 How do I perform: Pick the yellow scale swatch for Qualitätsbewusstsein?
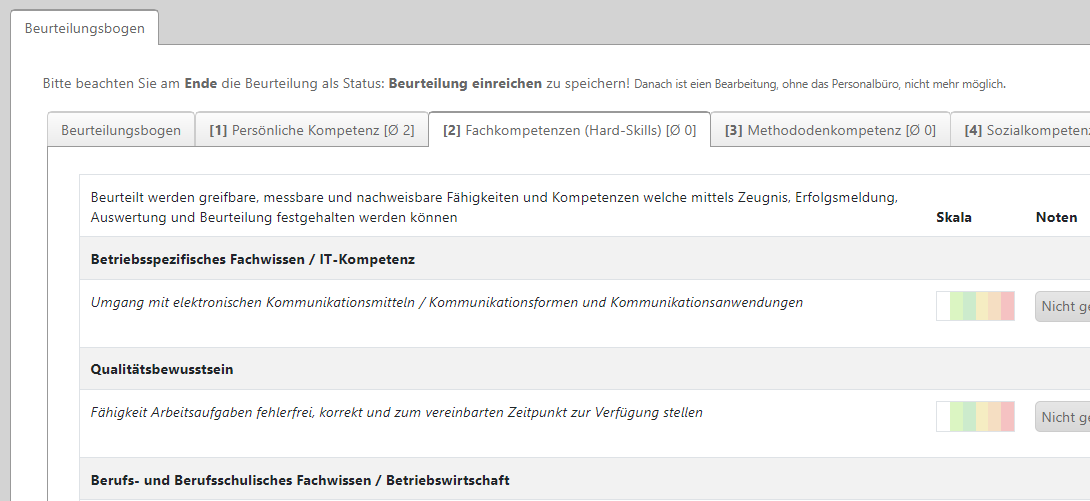coord(982,416)
